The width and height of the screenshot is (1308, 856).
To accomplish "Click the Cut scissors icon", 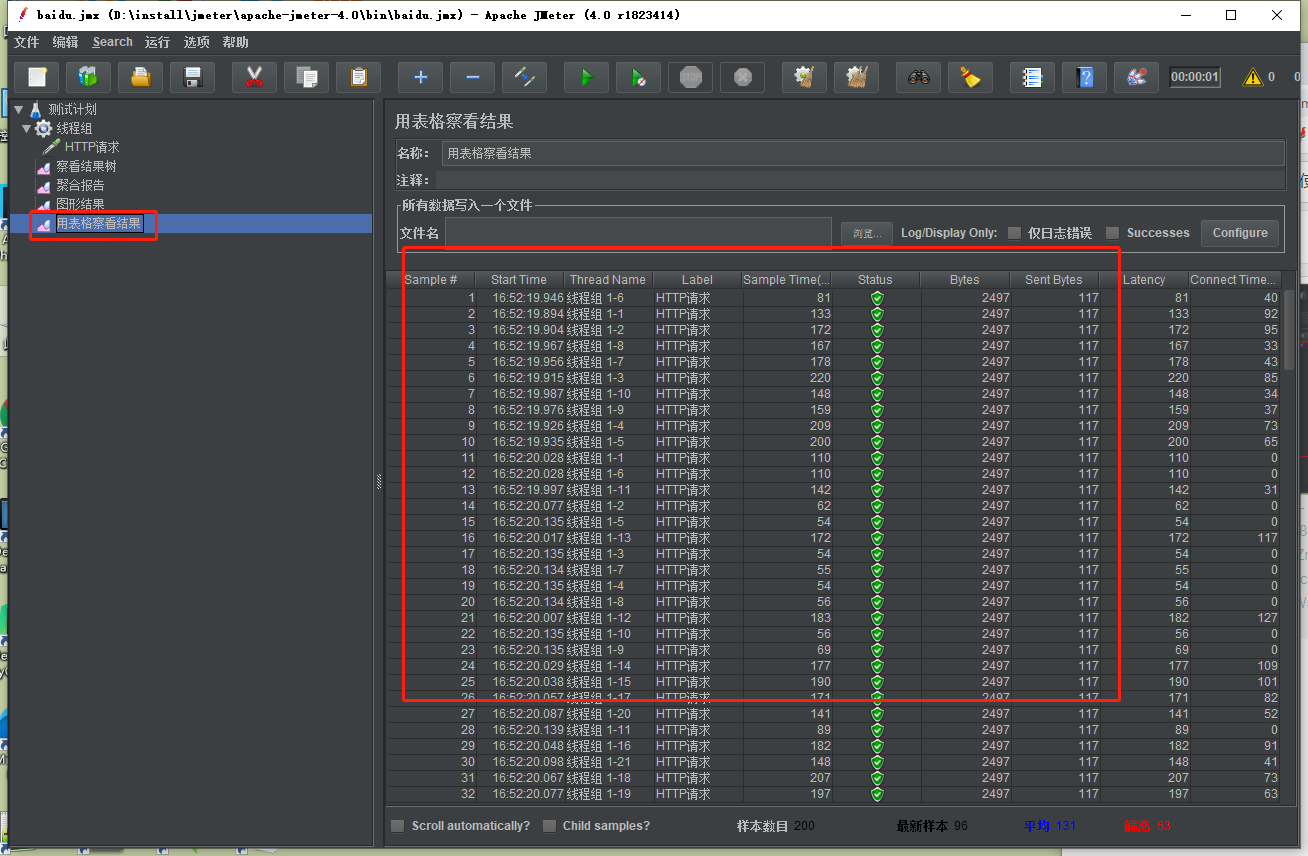I will point(254,77).
